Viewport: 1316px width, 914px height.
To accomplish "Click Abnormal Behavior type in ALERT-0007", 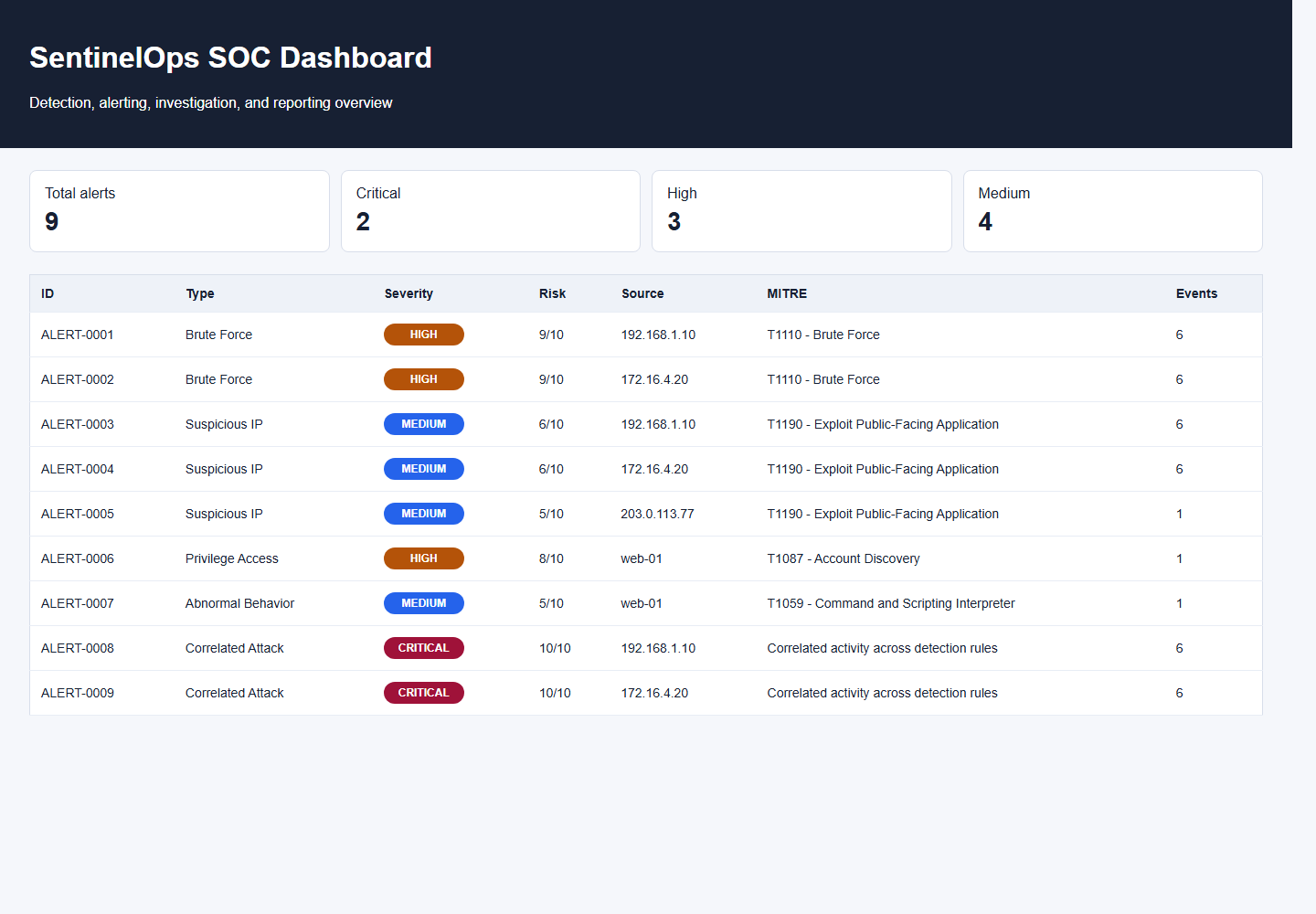I will pyautogui.click(x=239, y=603).
